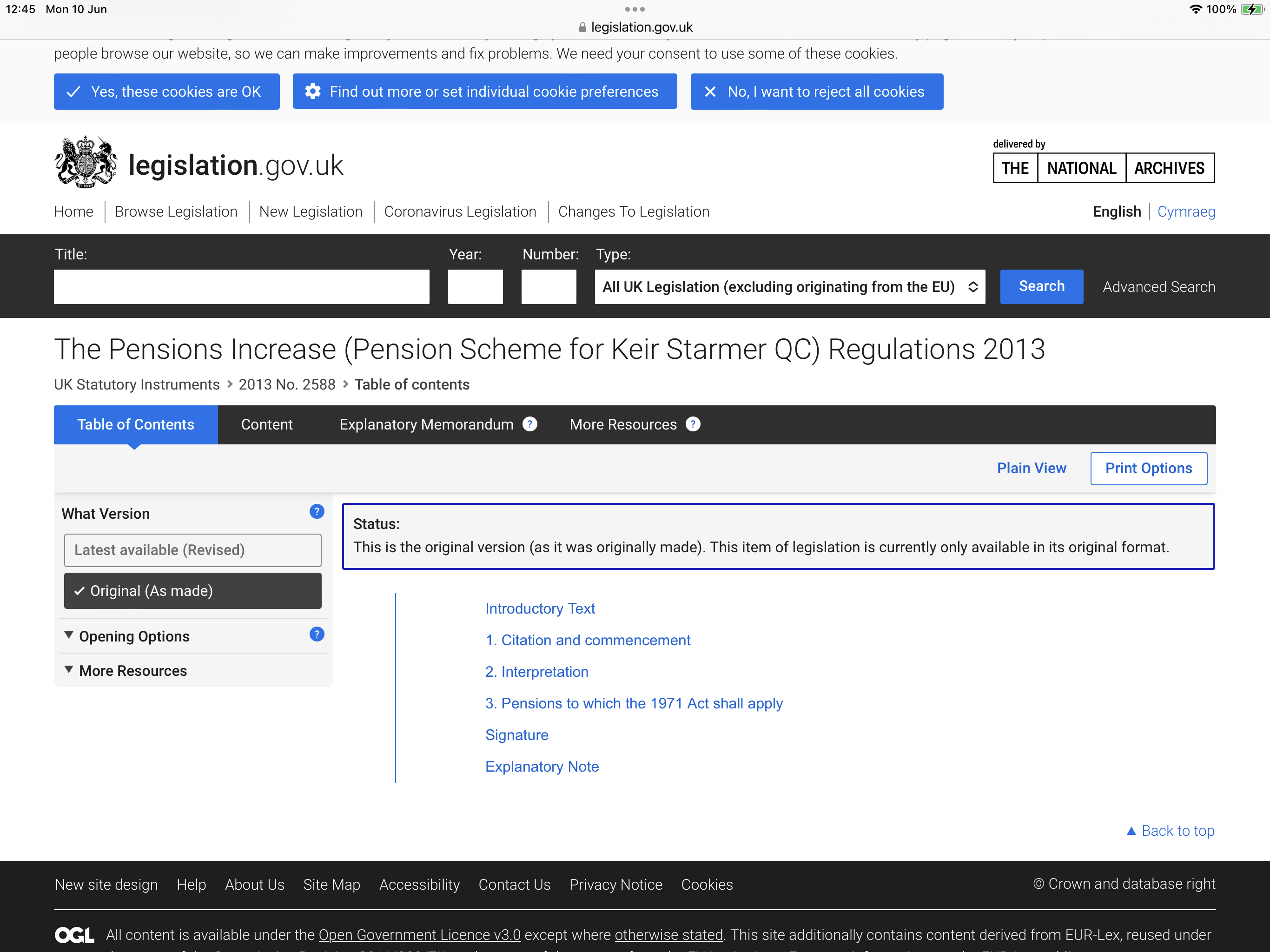This screenshot has height=952, width=1270.
Task: Click the Opening Options help icon
Action: 317,635
